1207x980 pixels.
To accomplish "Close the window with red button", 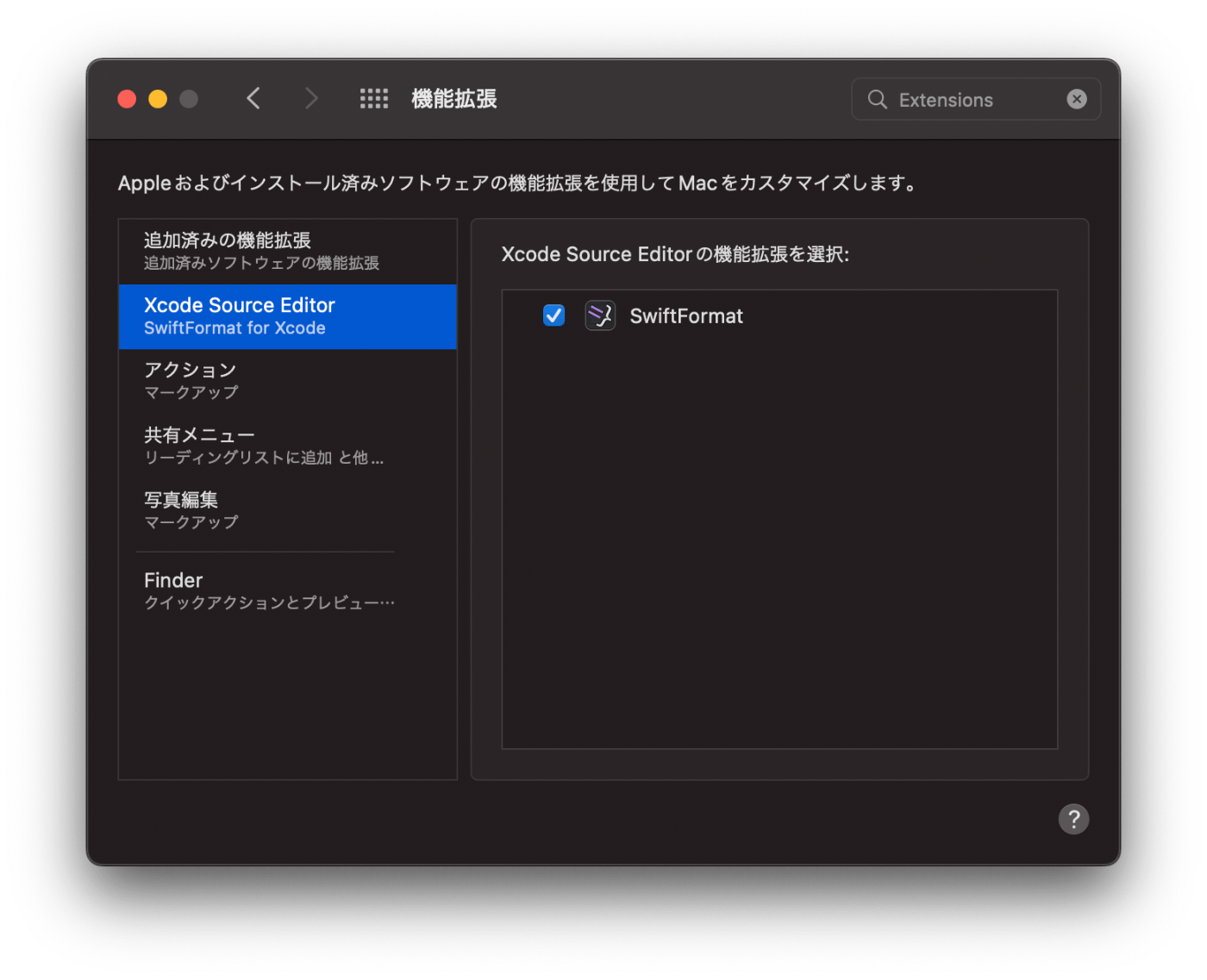I will pos(127,99).
